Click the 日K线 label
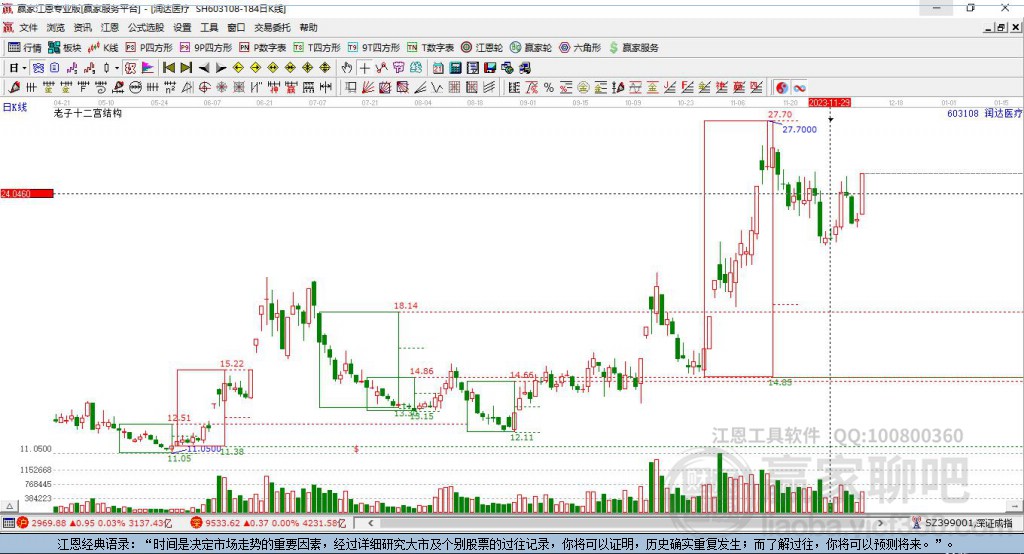Viewport: 1024px width, 554px height. (x=15, y=107)
